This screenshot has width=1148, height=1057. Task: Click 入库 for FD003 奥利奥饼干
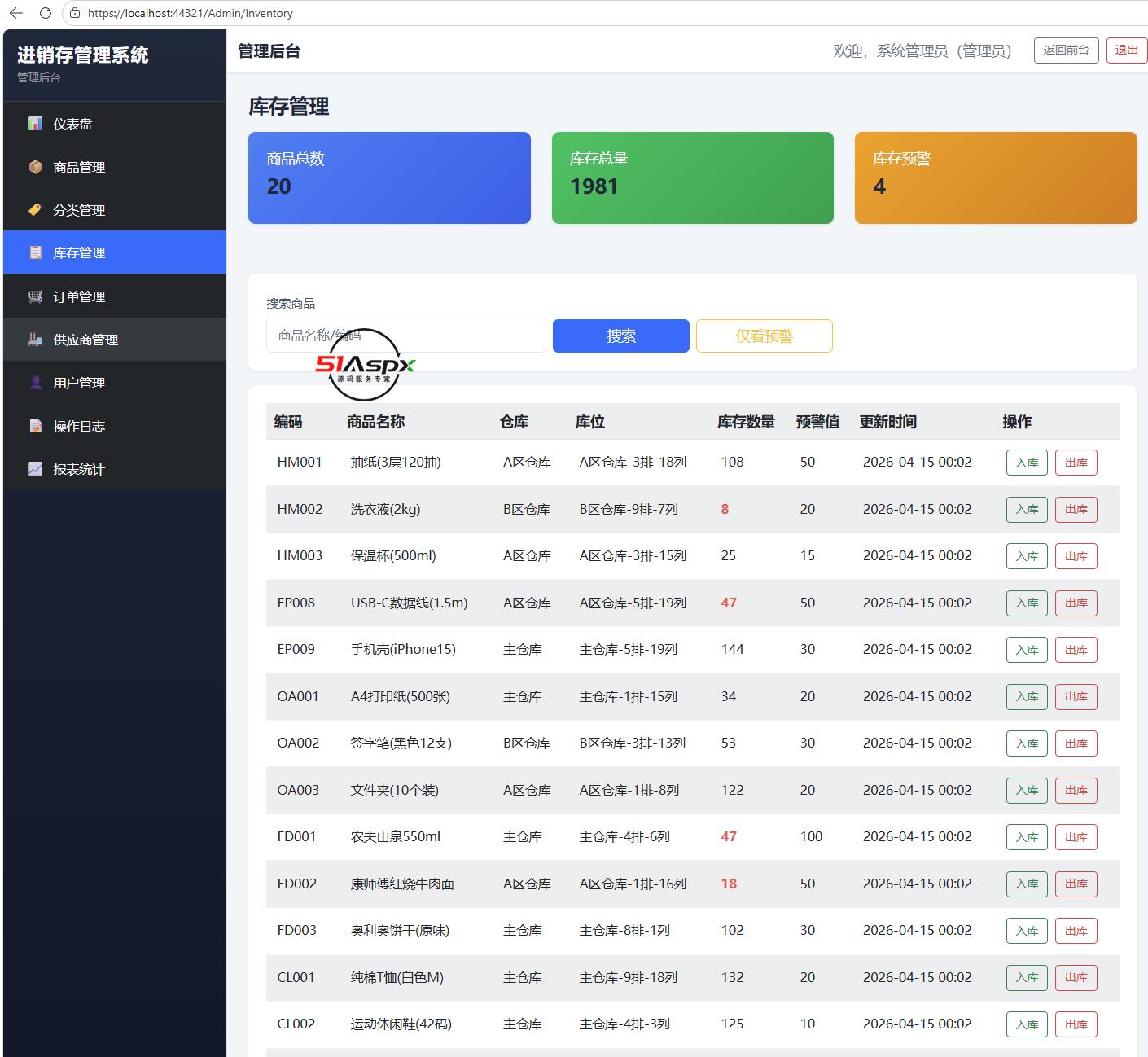click(x=1027, y=931)
